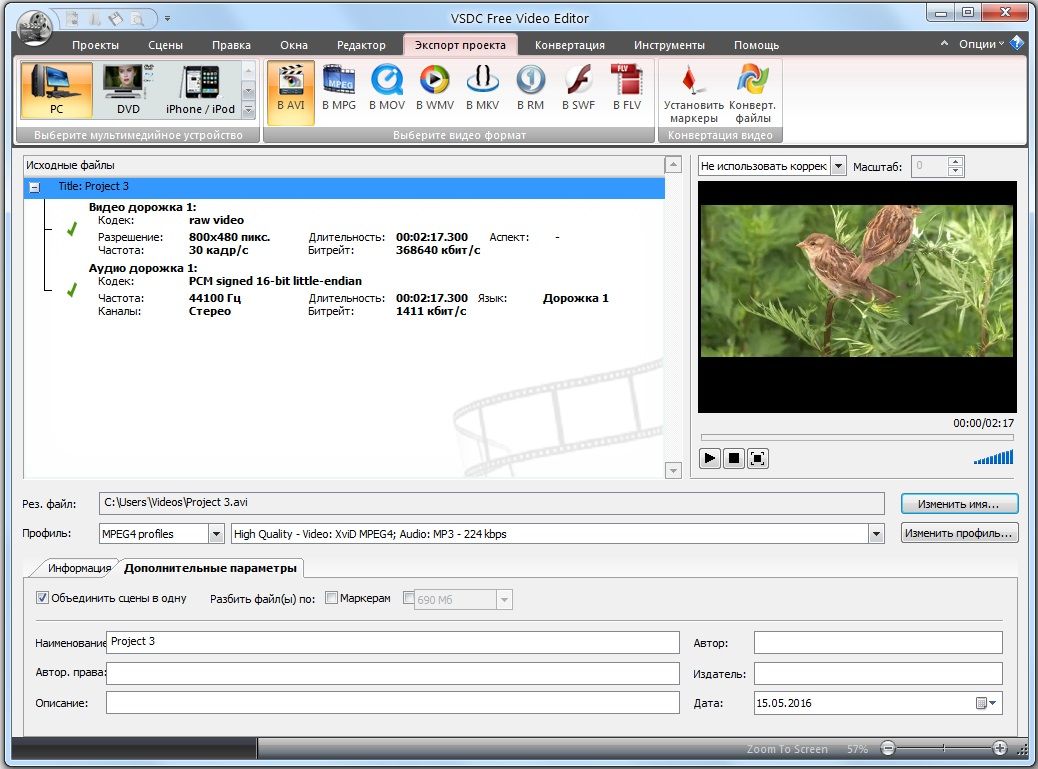Switch to the Правка tab
Viewport: 1038px width, 769px height.
[231, 45]
